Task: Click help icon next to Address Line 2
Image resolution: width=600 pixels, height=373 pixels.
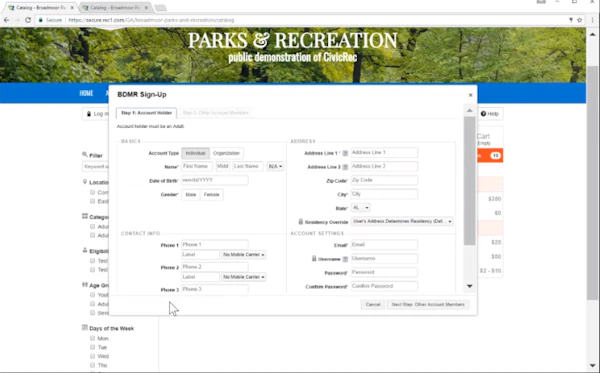Action: coord(345,167)
